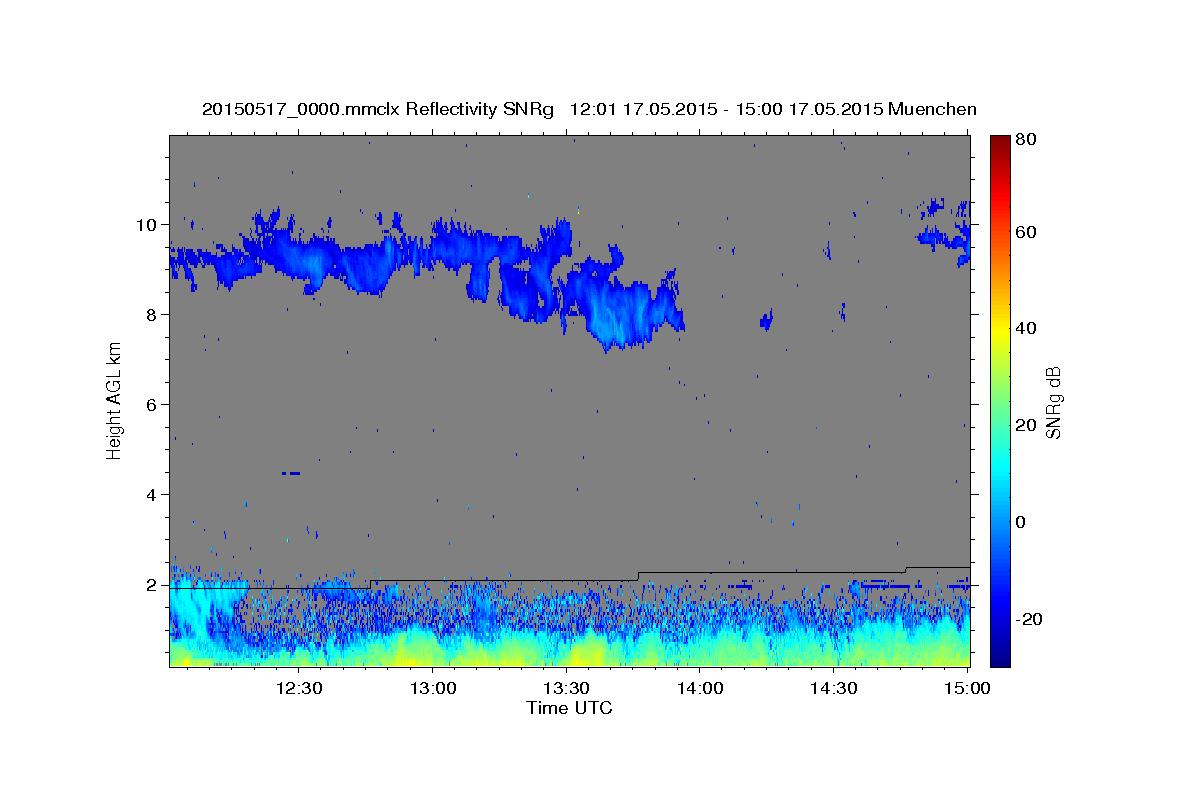Click the plot title mentioning Muenchen

click(589, 109)
